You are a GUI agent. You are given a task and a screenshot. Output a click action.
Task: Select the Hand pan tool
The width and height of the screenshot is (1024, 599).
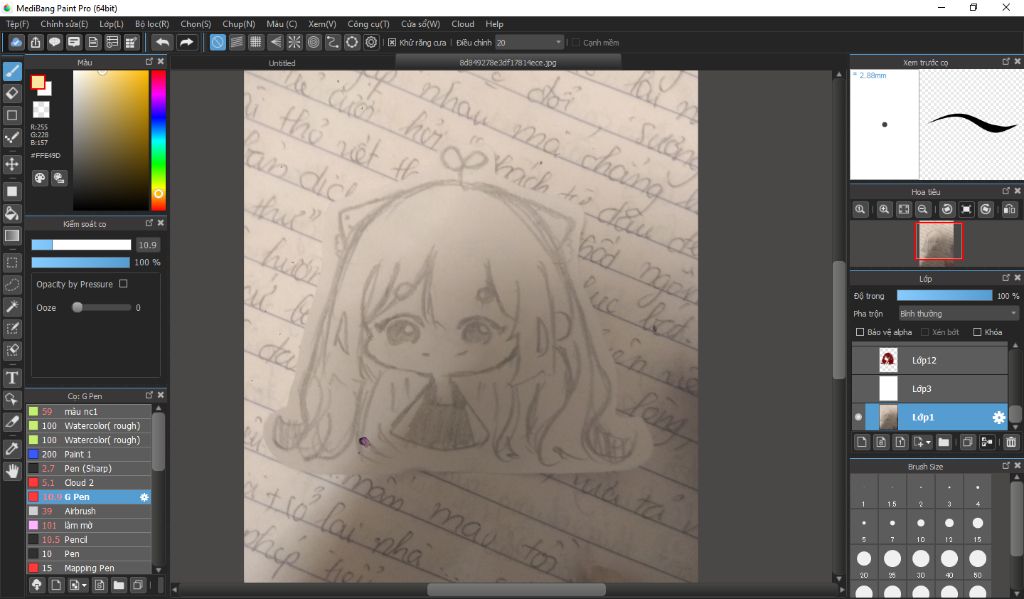(12, 471)
